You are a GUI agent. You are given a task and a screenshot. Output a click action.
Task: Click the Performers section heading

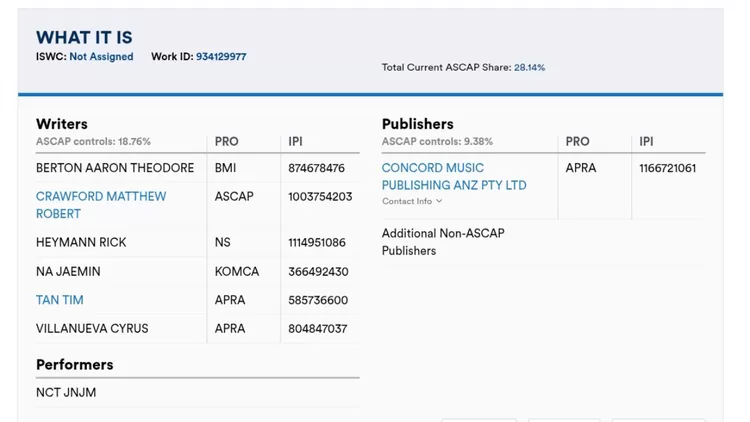pos(75,364)
